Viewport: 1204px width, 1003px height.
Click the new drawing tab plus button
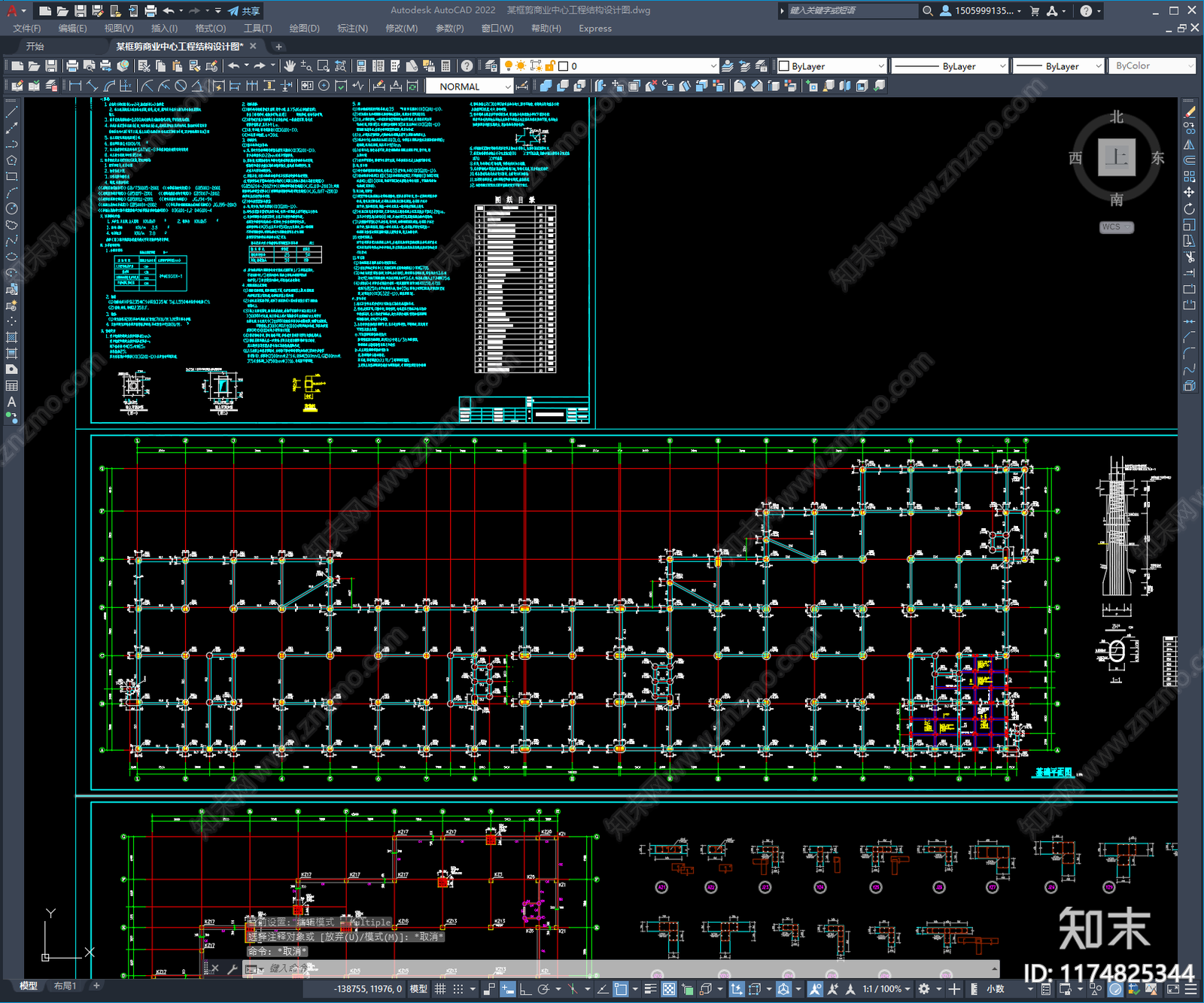[x=278, y=47]
